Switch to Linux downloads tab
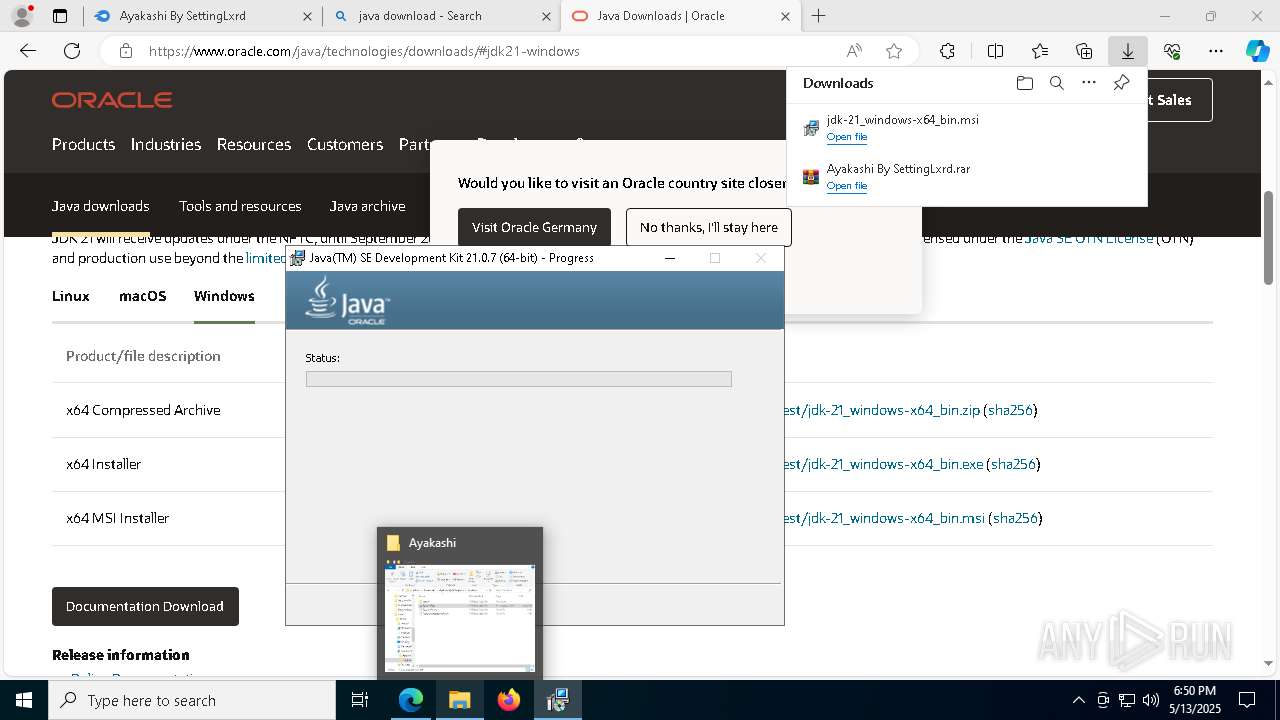The height and width of the screenshot is (720, 1280). click(x=71, y=296)
